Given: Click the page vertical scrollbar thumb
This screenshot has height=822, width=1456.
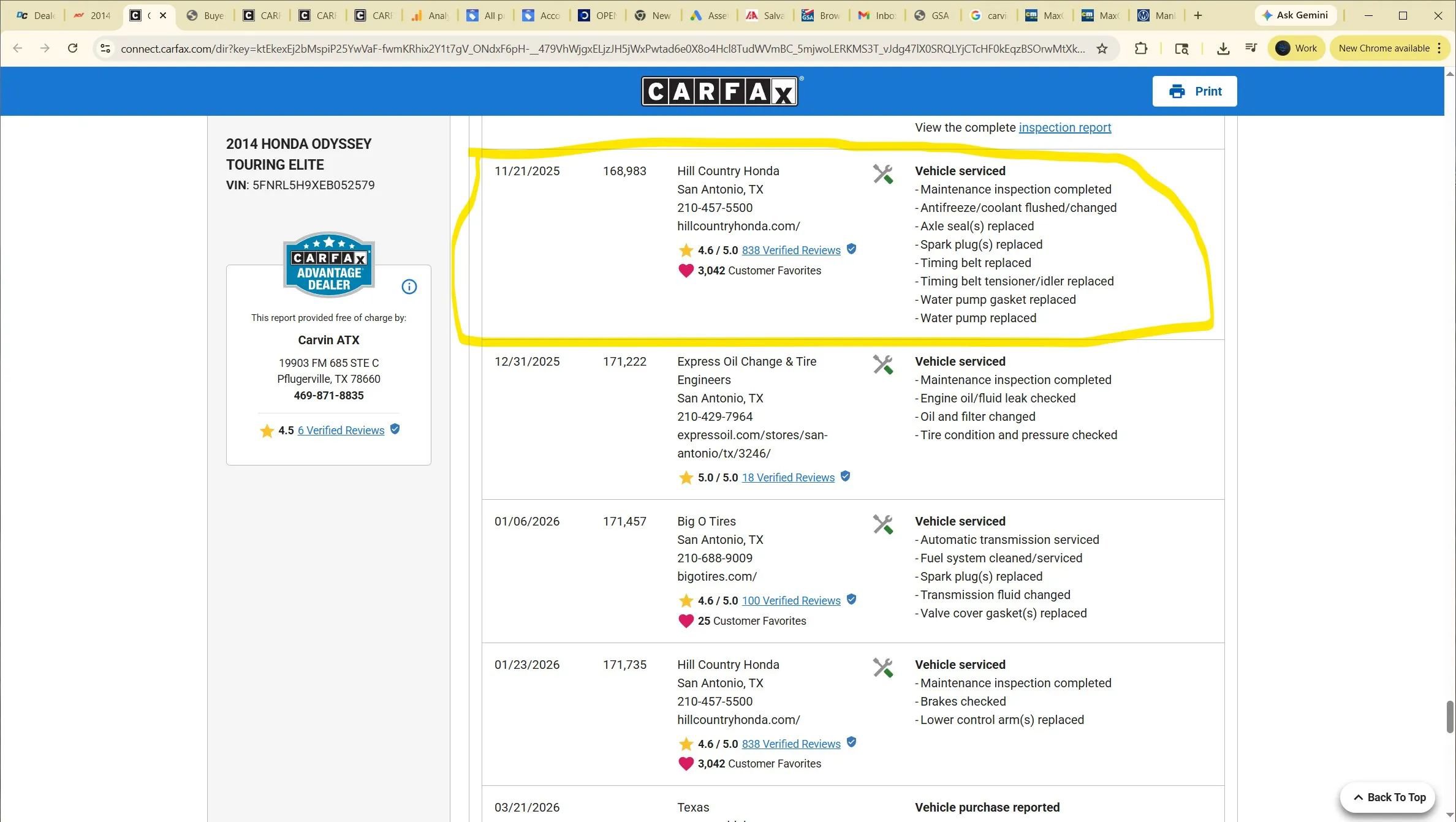Looking at the screenshot, I should coord(1449,717).
